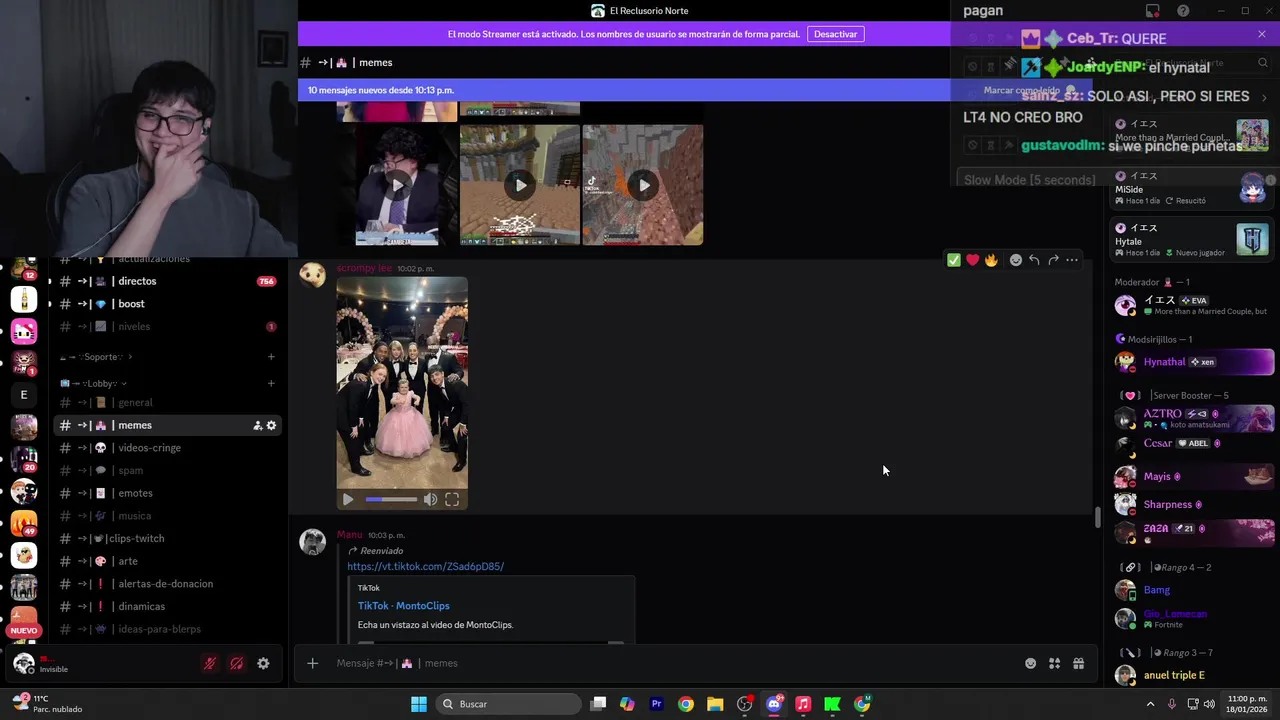Open AZTRO member in the list
This screenshot has width=1280, height=720.
(x=1194, y=418)
